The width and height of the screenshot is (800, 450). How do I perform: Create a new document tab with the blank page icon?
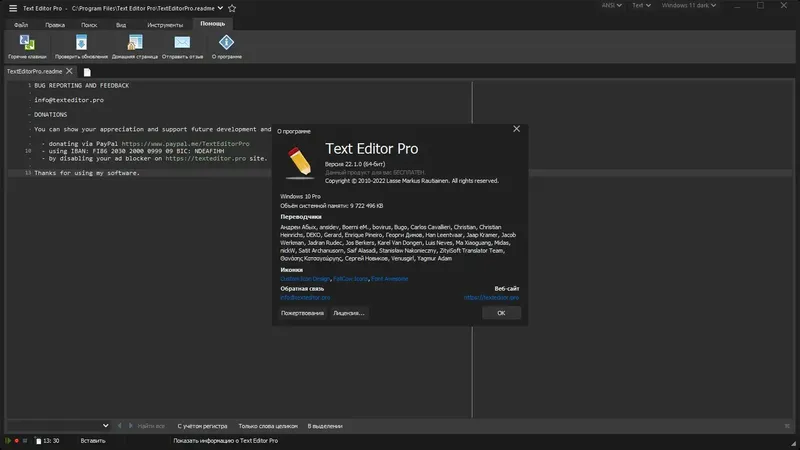(x=87, y=72)
